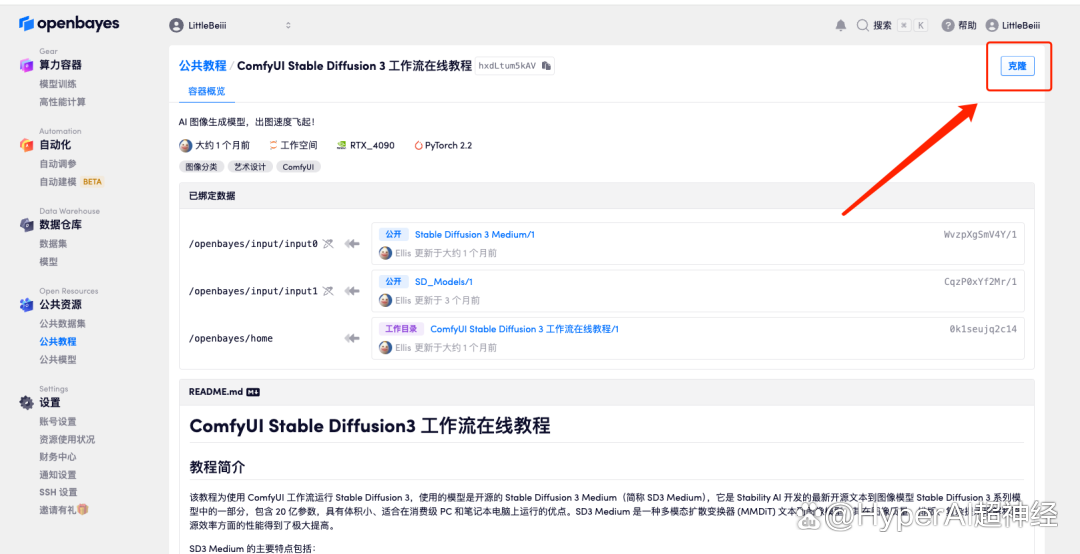Open SSH 设置 in the sidebar
Image resolution: width=1080 pixels, height=554 pixels.
point(59,492)
